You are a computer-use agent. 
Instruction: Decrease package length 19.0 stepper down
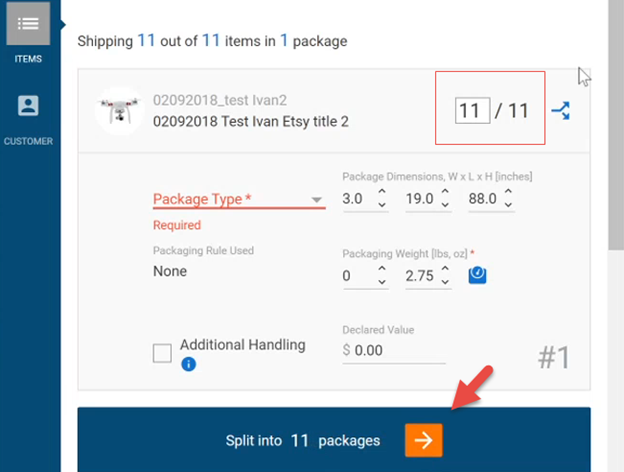pos(445,205)
